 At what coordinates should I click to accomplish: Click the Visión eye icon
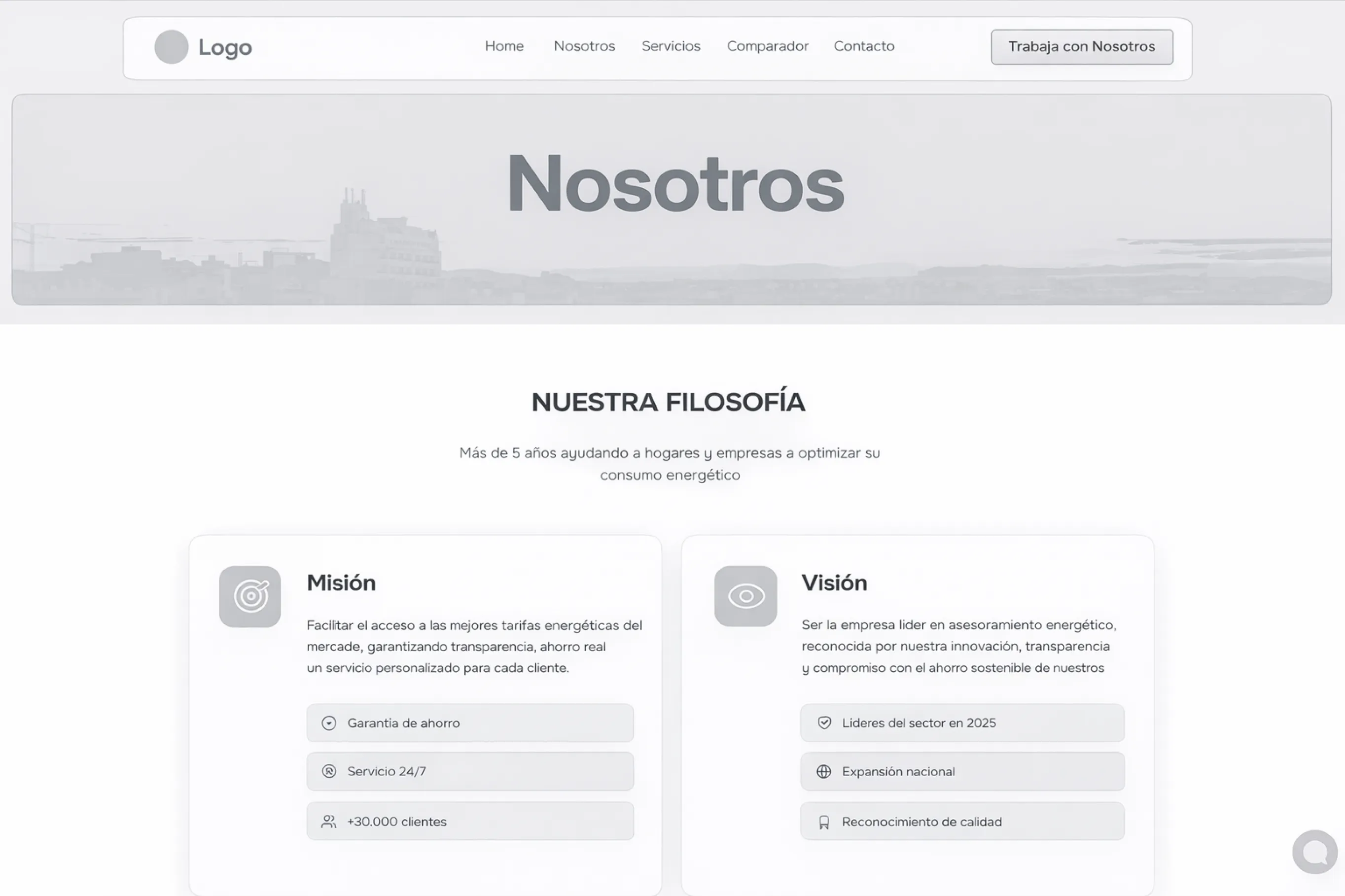pos(745,596)
